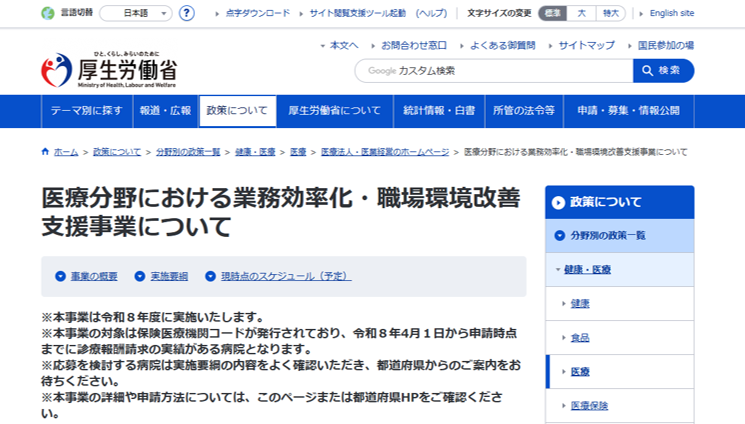Open sidebar 健康 link
The width and height of the screenshot is (745, 424).
tap(580, 304)
